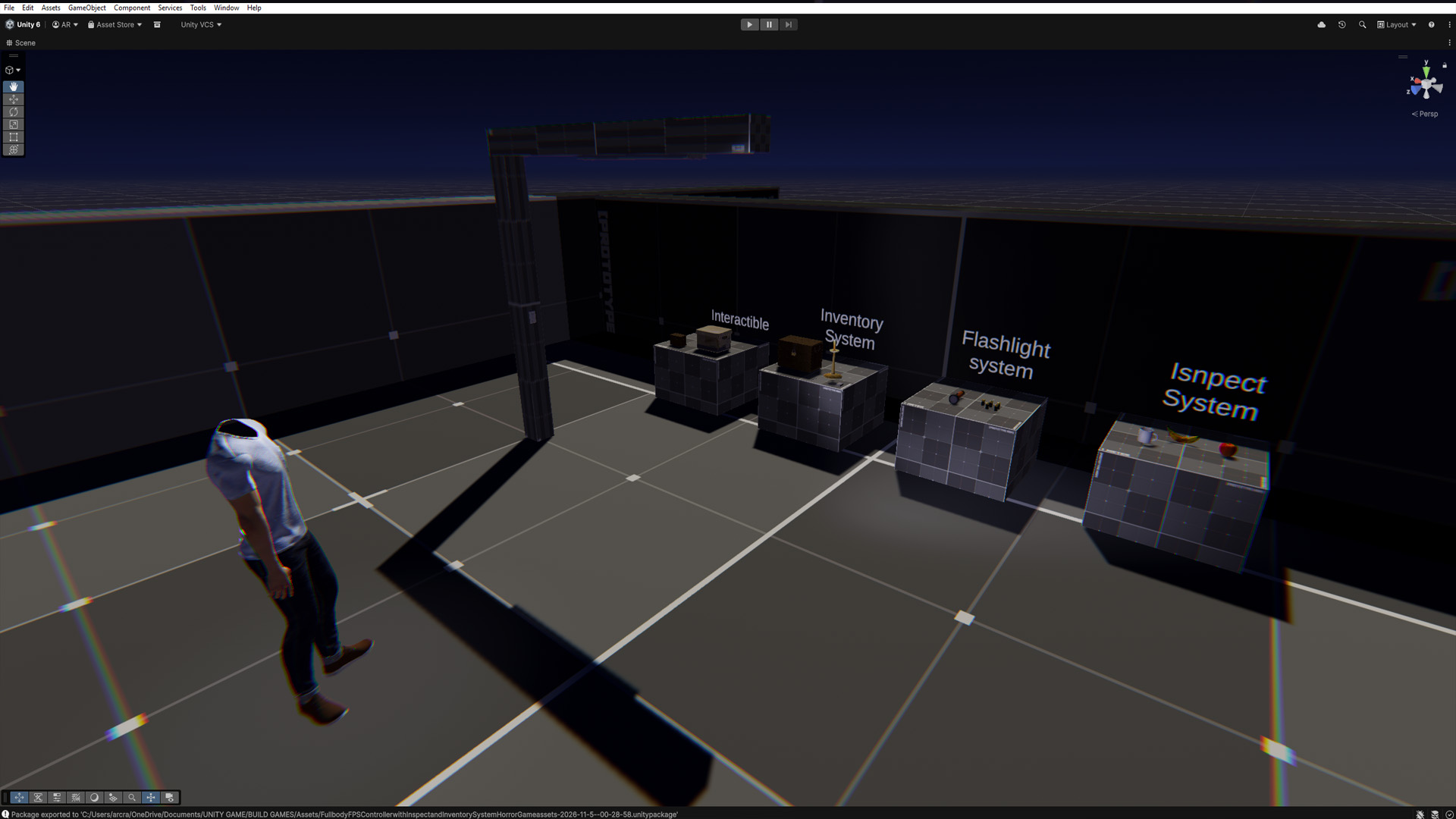Open the Unity 6 button
The width and height of the screenshot is (1456, 819).
(x=23, y=24)
